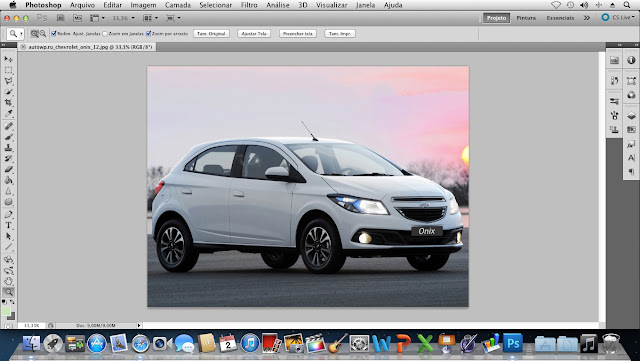Switch to Pintura workspace
Viewport: 640px width, 361px height.
click(x=526, y=18)
